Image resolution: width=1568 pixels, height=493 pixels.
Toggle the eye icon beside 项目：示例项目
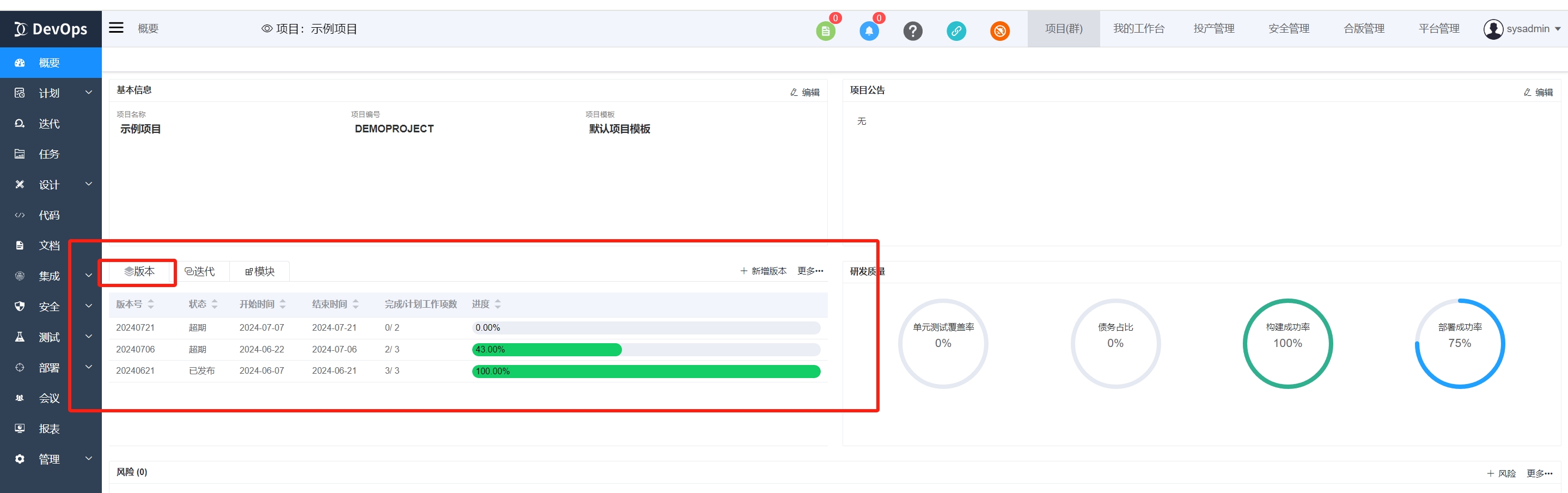267,29
